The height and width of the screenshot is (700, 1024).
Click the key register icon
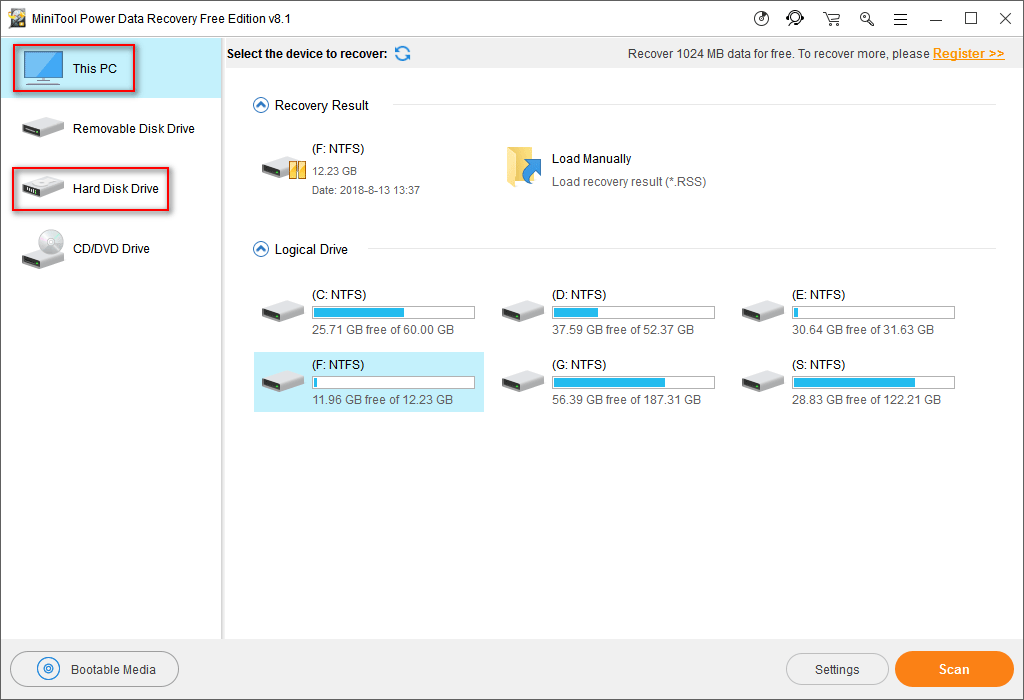point(867,19)
